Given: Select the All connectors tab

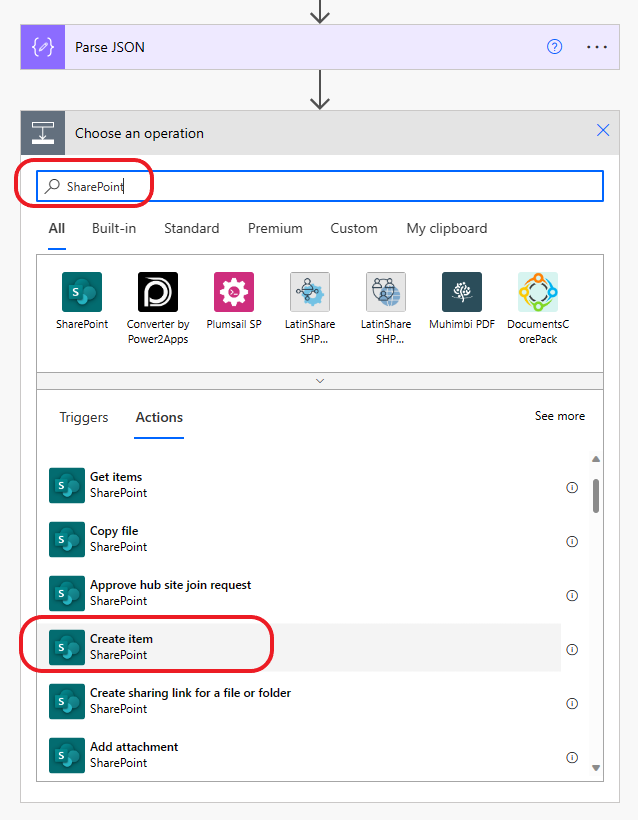Looking at the screenshot, I should (x=56, y=229).
